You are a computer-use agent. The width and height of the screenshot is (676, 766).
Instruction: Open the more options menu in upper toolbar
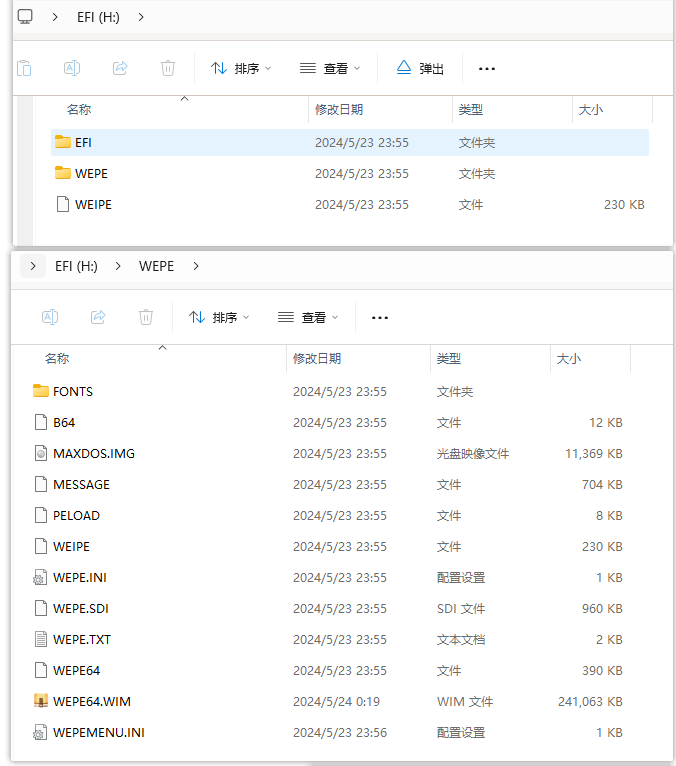coord(487,68)
